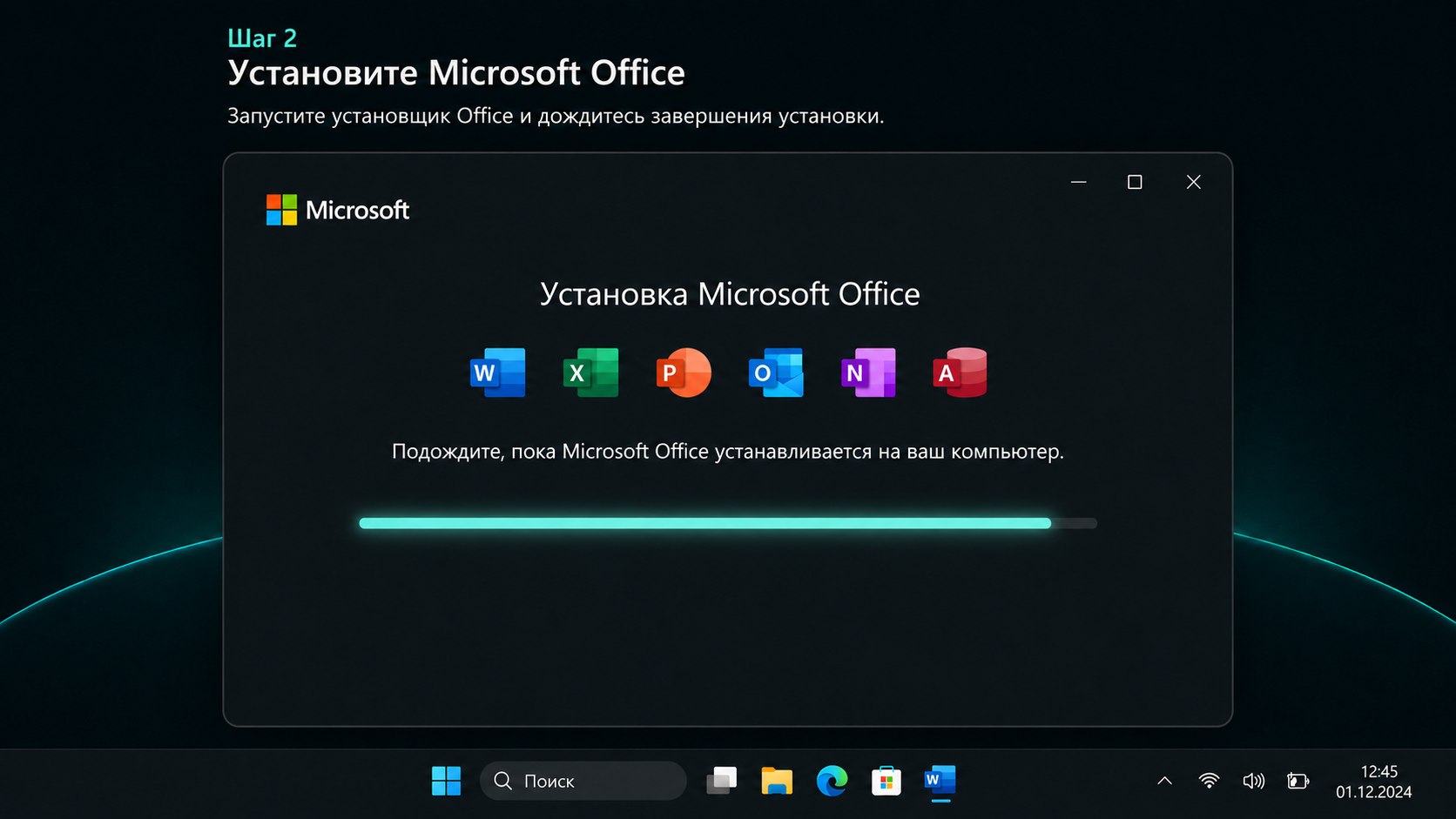Launch Microsoft Edge from the taskbar

click(832, 781)
